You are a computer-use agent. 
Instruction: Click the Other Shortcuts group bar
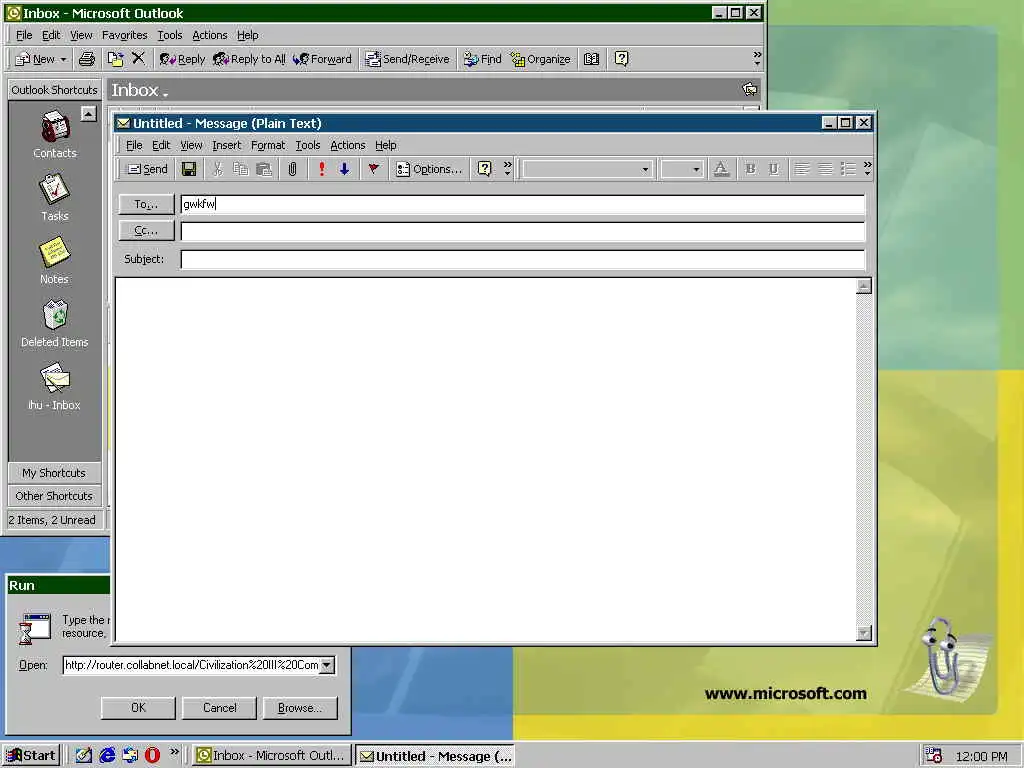point(54,496)
